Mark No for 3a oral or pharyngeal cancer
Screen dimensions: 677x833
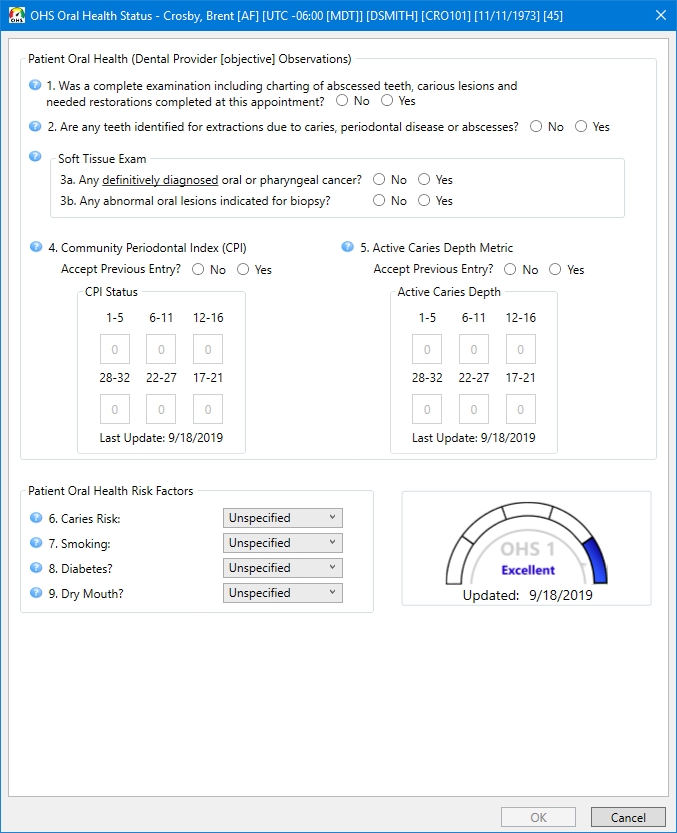(x=379, y=180)
